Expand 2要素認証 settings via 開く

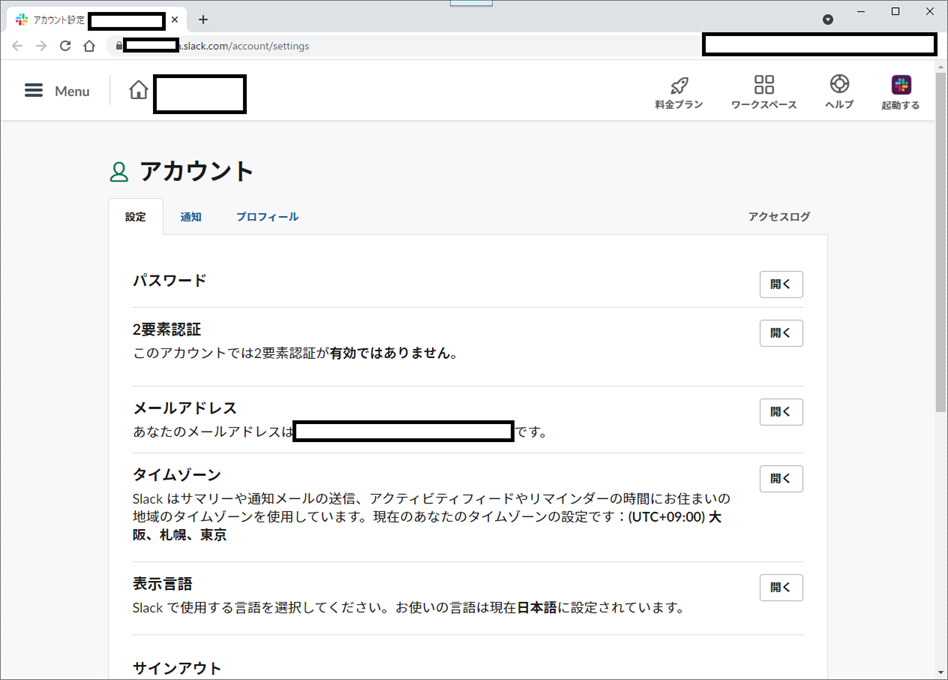click(781, 333)
